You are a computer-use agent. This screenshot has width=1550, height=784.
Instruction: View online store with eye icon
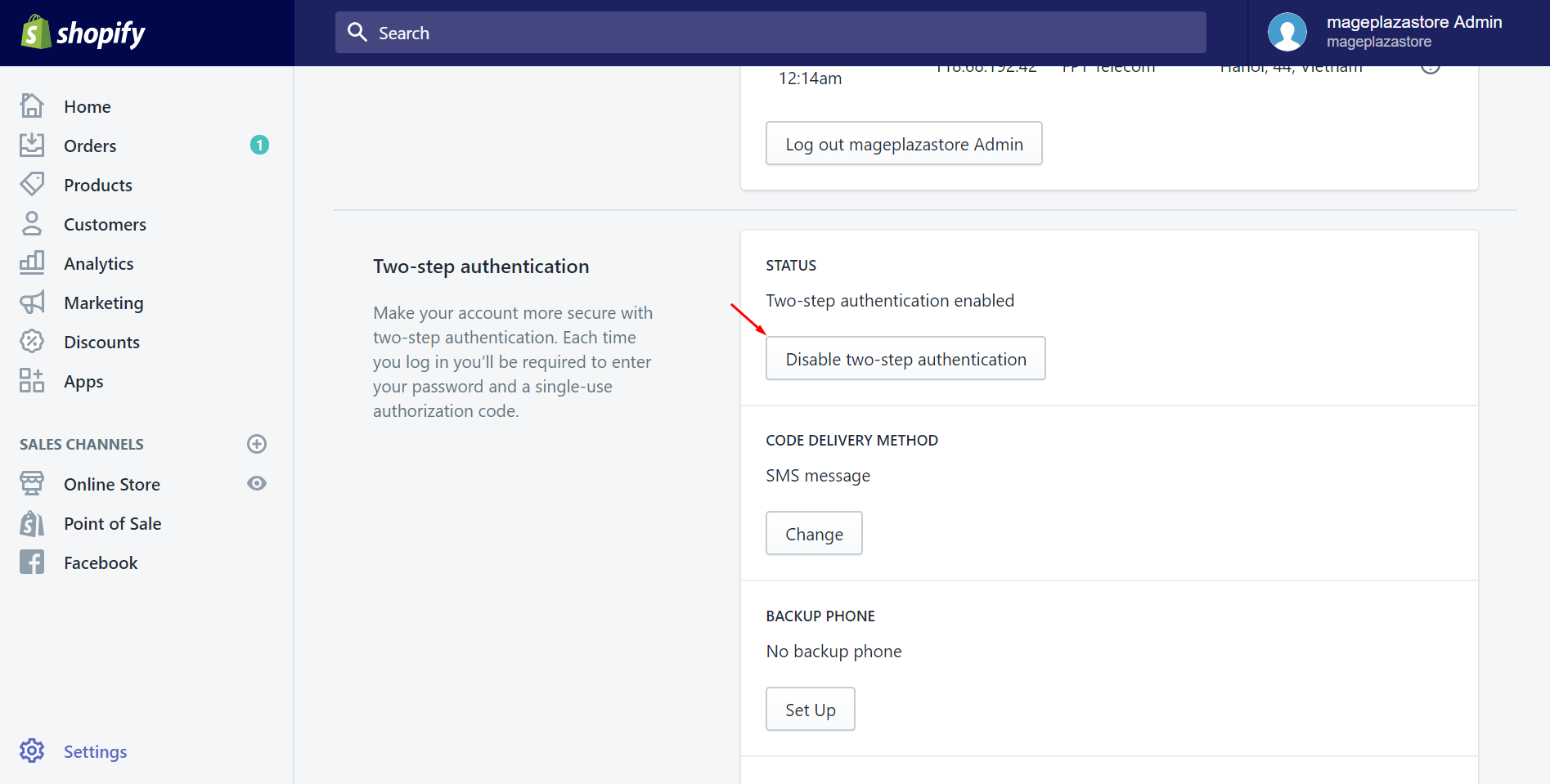[257, 483]
